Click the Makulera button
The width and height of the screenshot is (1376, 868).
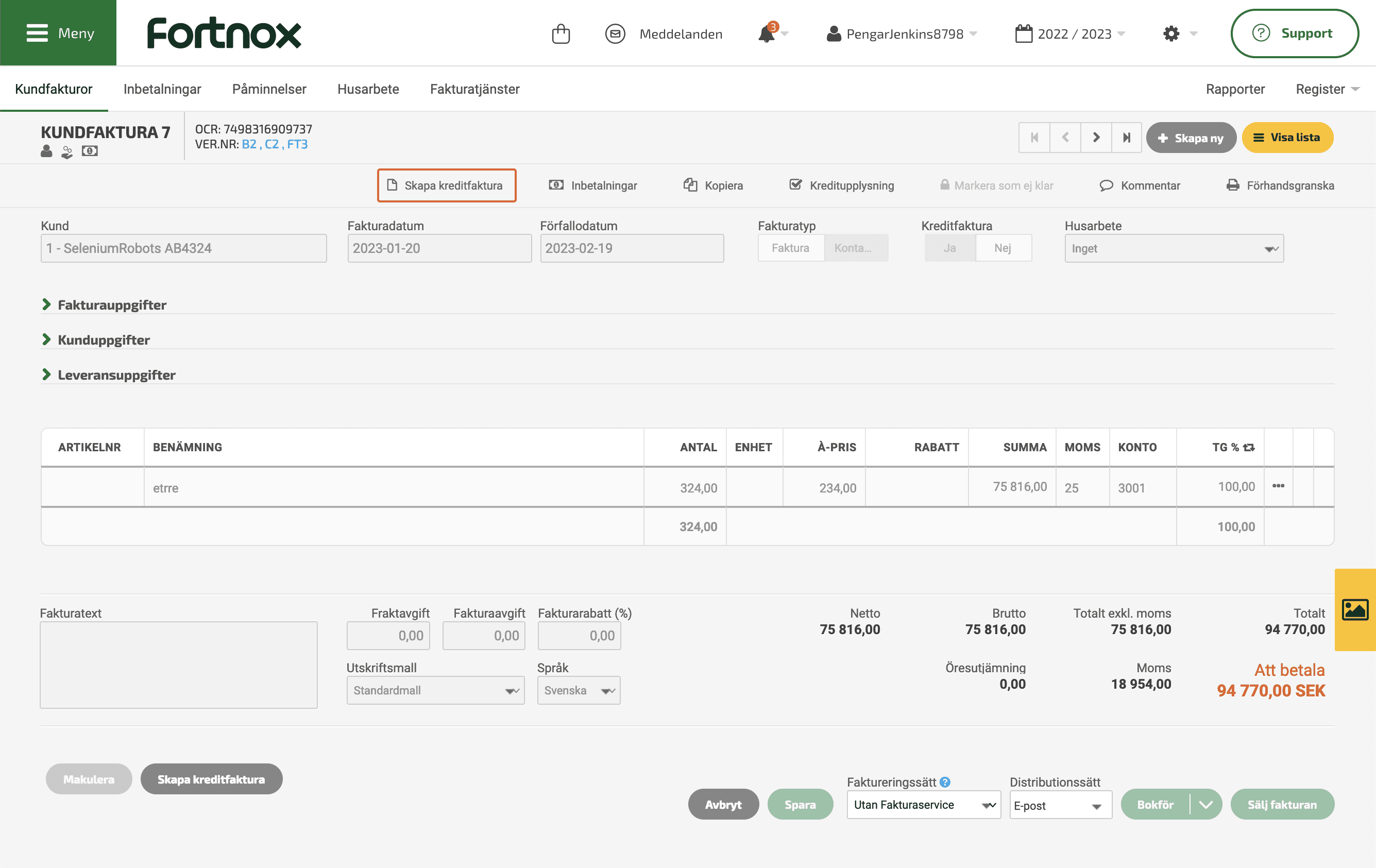[x=89, y=779]
